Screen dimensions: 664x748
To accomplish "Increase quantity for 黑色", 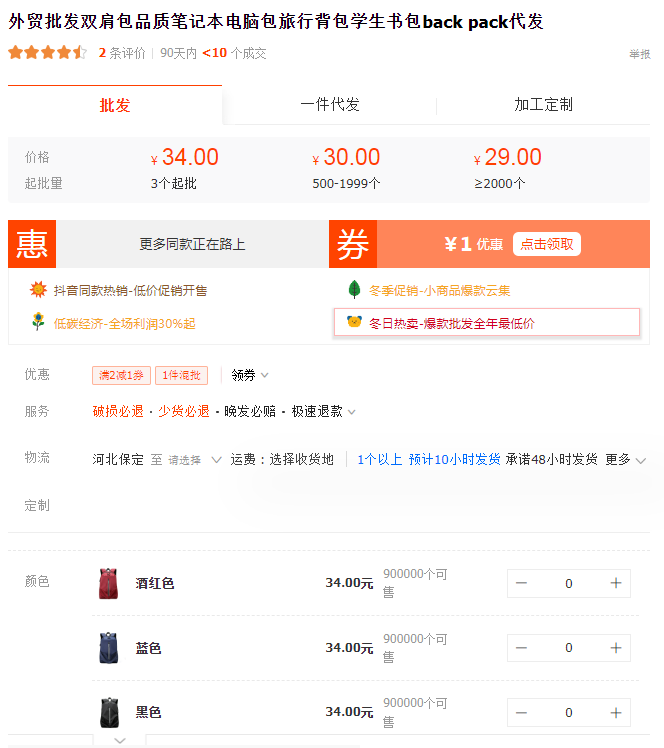I will tap(616, 713).
